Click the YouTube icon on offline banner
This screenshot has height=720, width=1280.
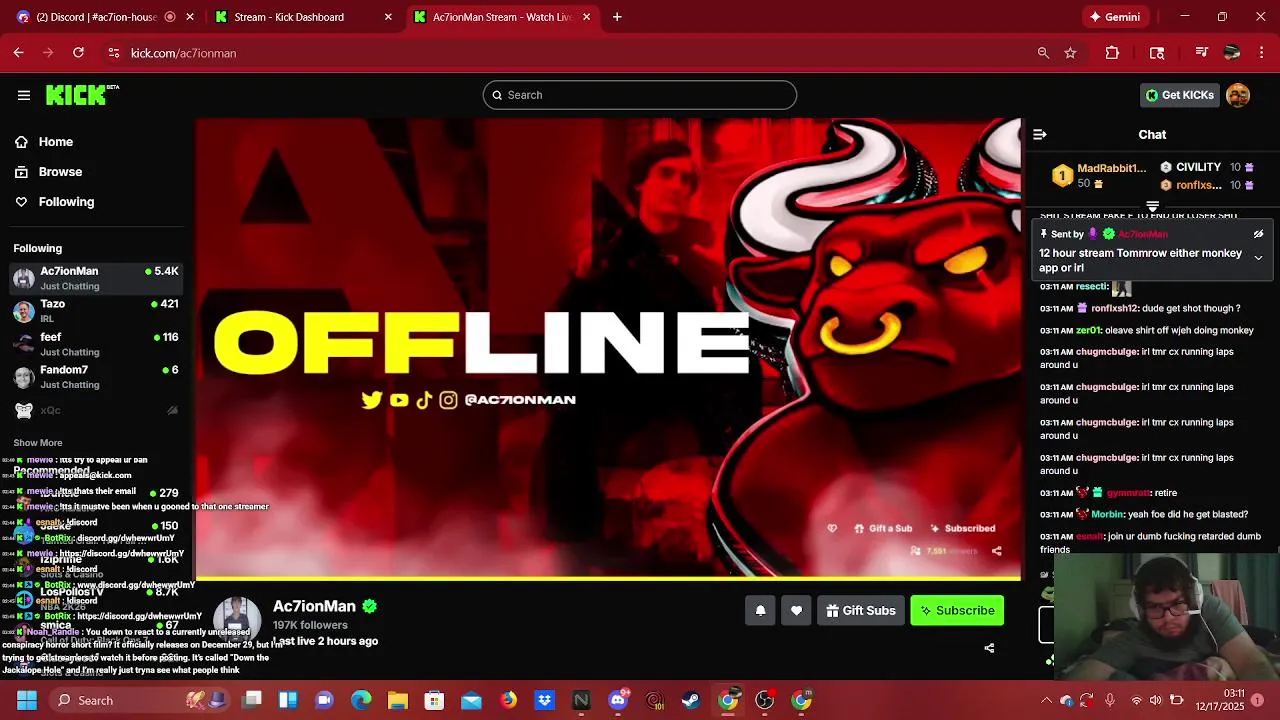pos(399,400)
